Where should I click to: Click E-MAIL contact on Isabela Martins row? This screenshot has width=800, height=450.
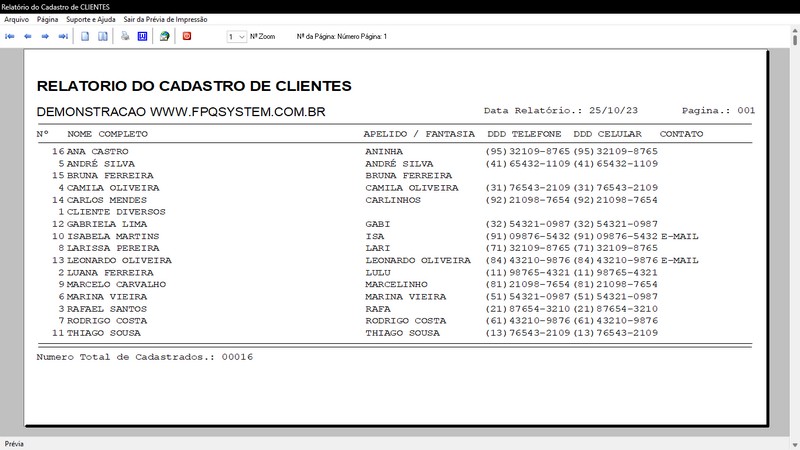coord(680,236)
